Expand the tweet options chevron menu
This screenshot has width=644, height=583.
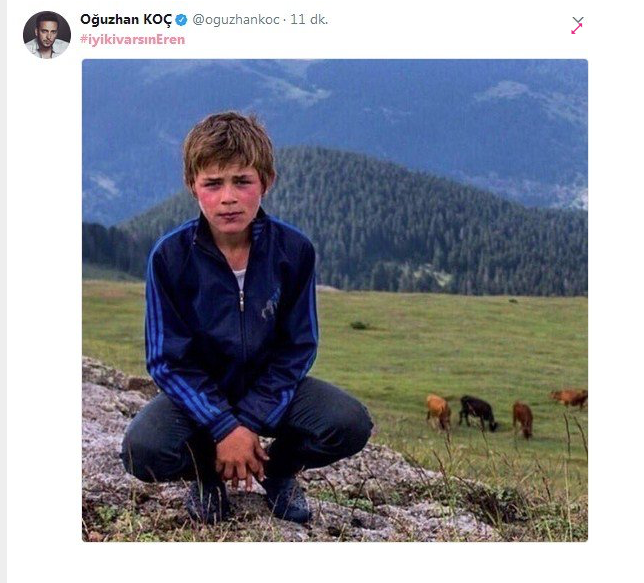[578, 20]
